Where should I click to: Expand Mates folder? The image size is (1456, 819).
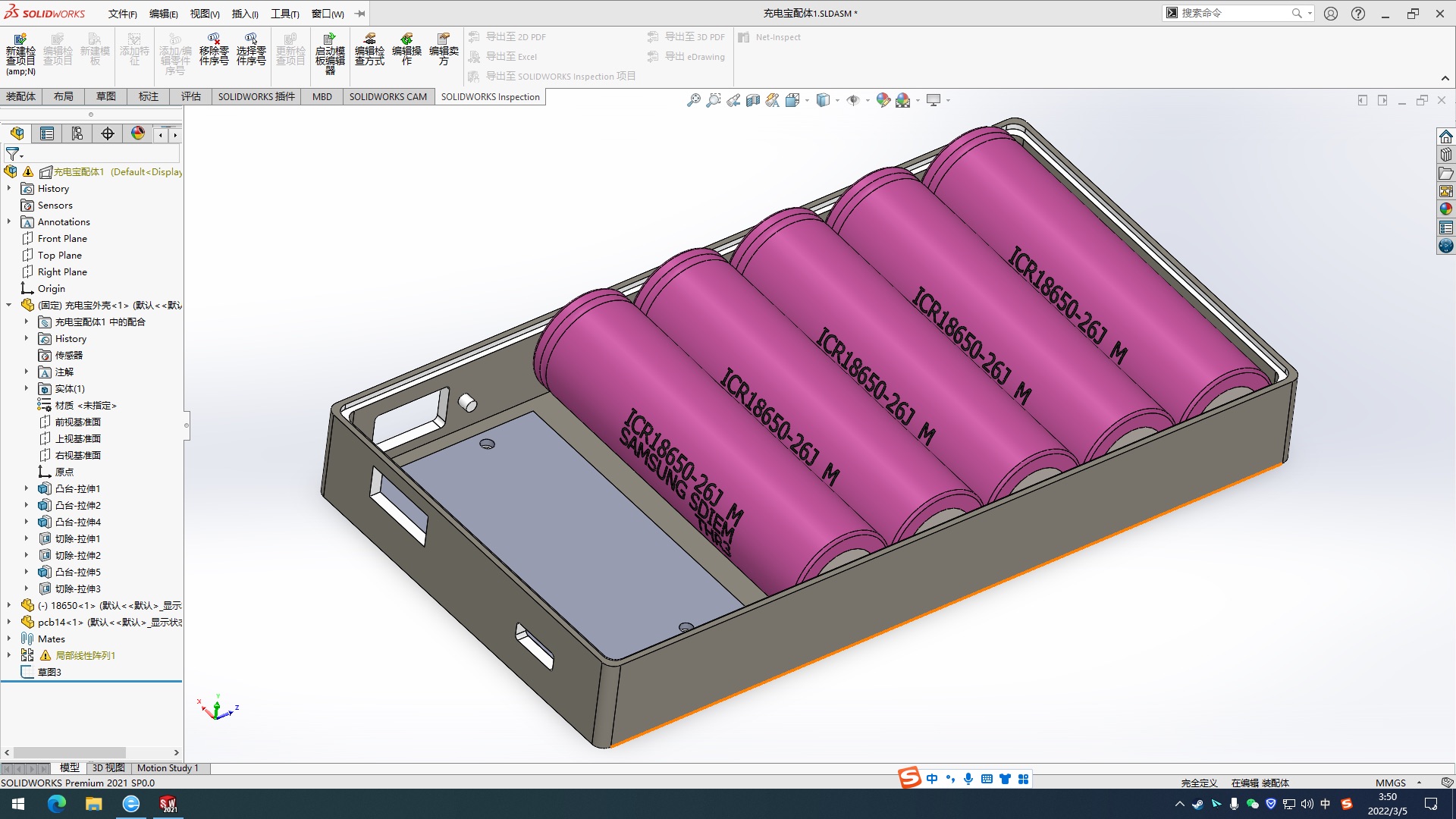pos(9,639)
